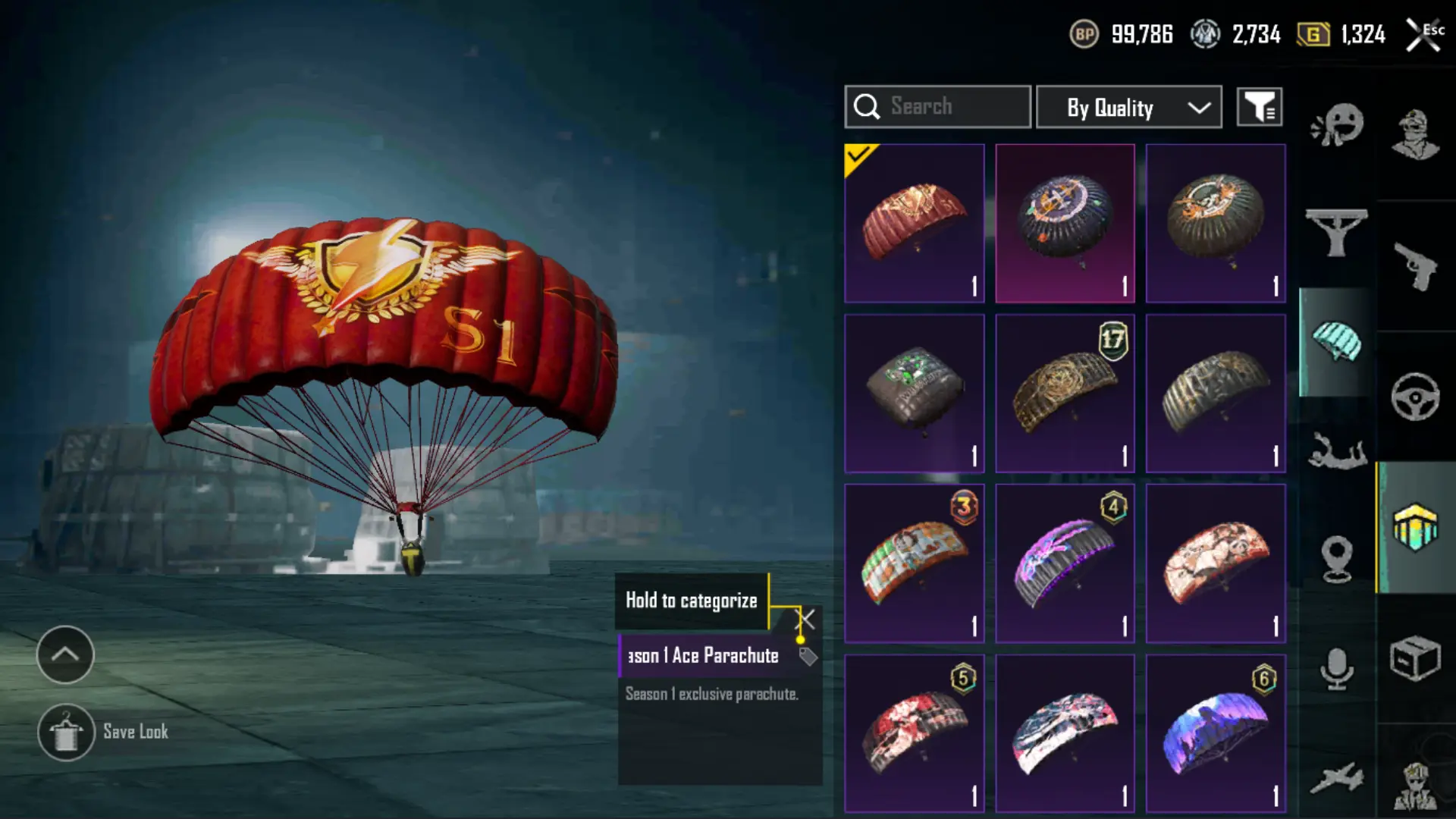Select the vehicle steering wheel category
This screenshot has height=819, width=1456.
tap(1415, 397)
